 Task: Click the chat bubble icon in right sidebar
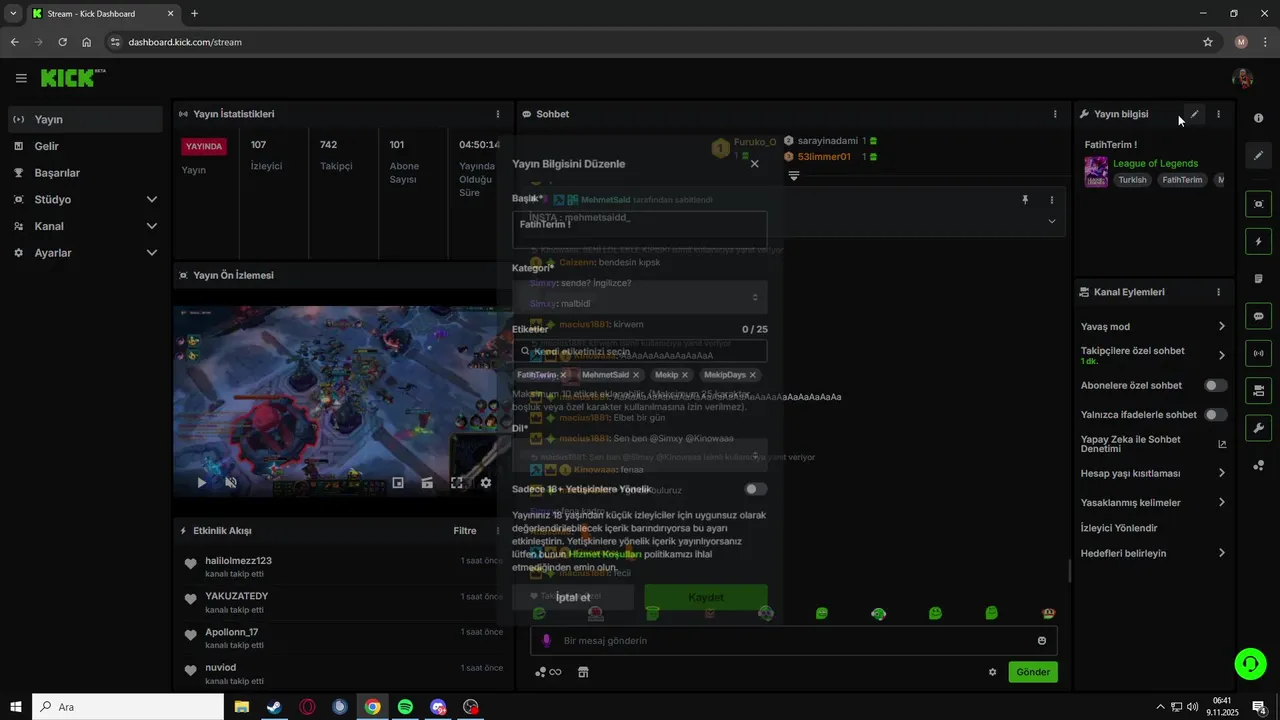pos(1258,316)
